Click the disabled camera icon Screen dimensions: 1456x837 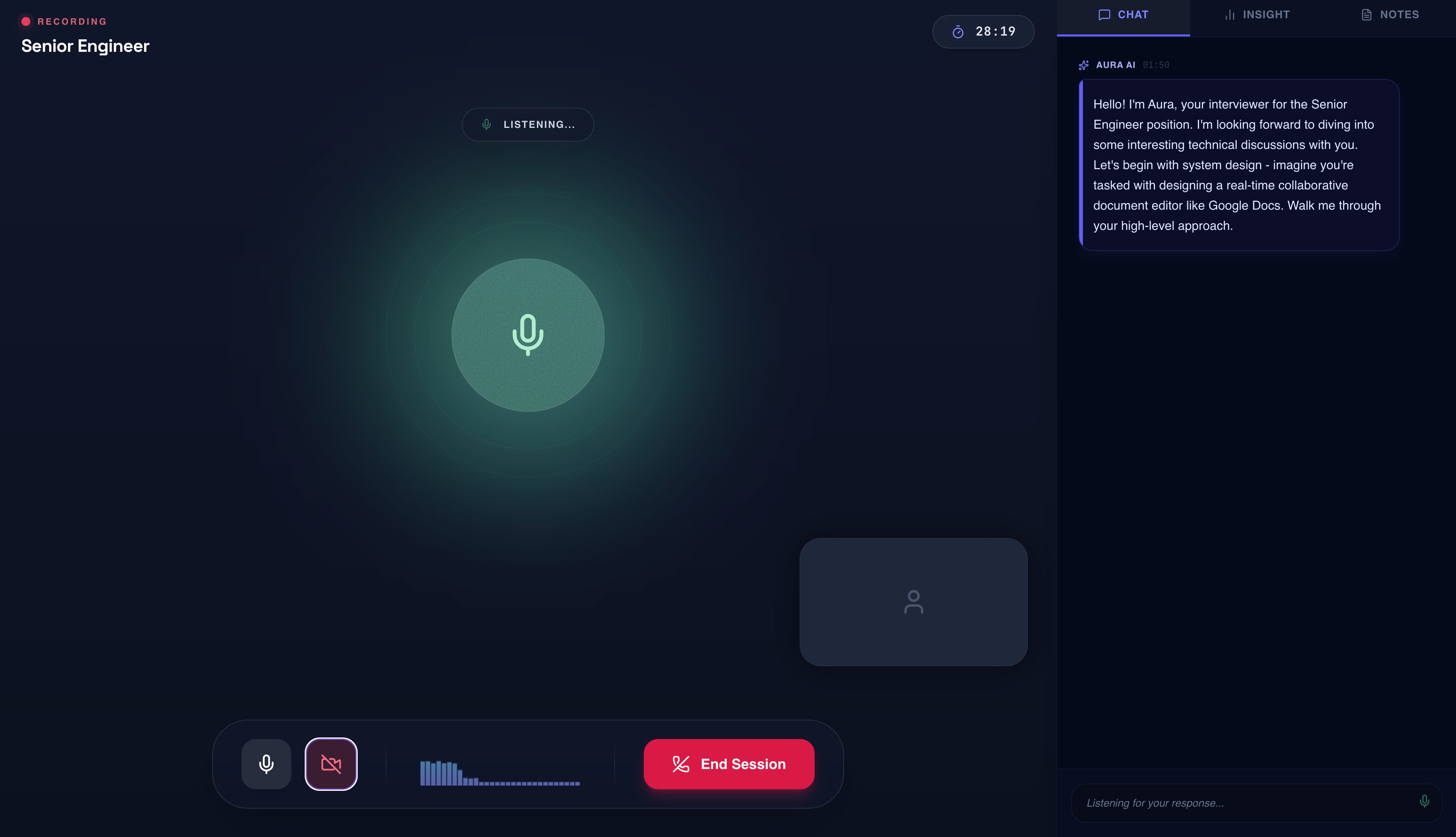tap(331, 764)
